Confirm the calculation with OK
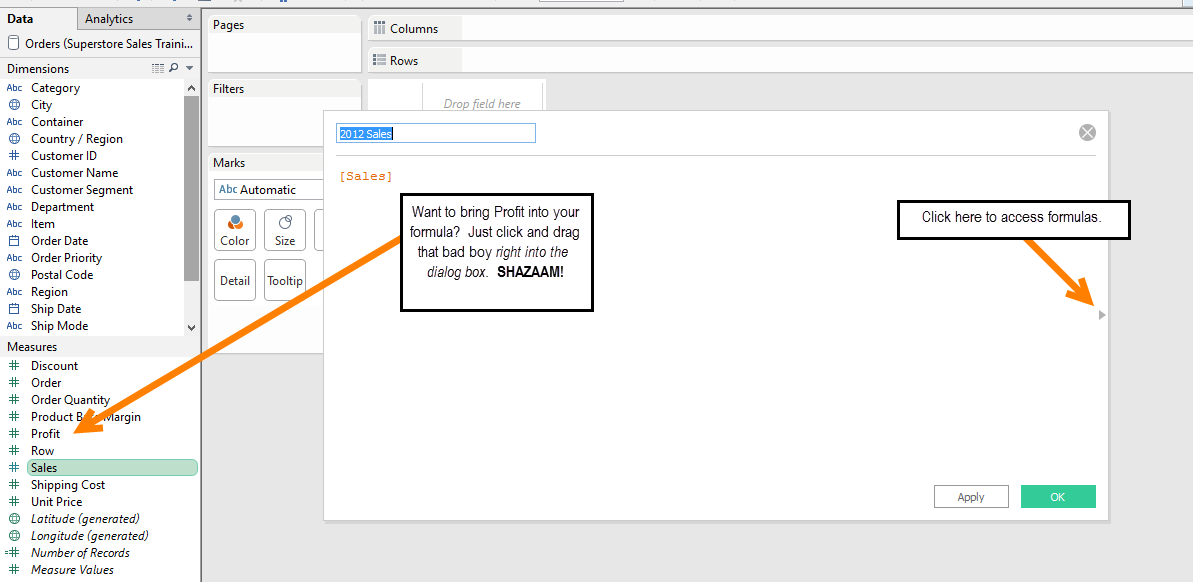This screenshot has height=582, width=1193. point(1058,496)
